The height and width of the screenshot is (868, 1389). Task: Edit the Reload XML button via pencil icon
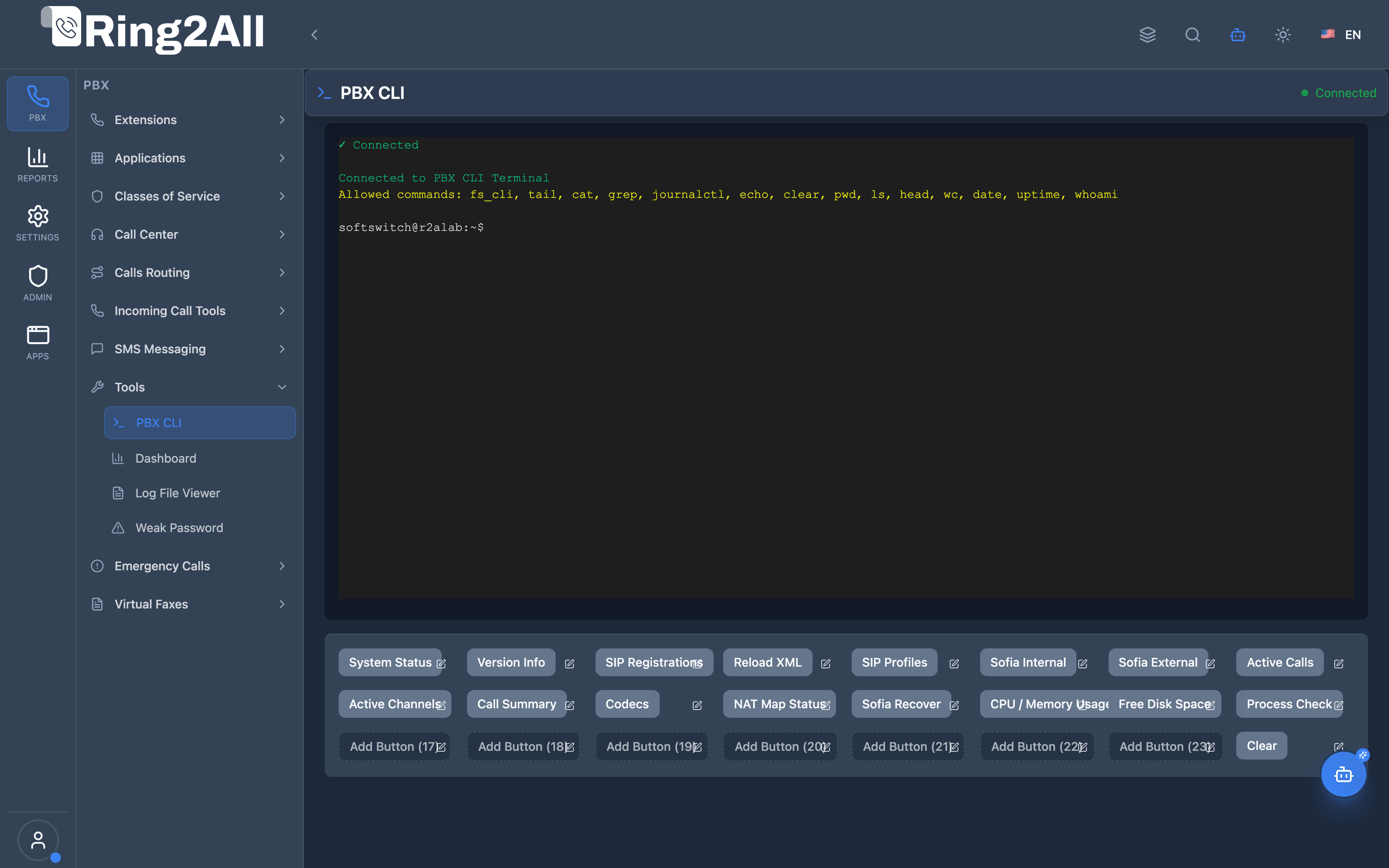(825, 664)
